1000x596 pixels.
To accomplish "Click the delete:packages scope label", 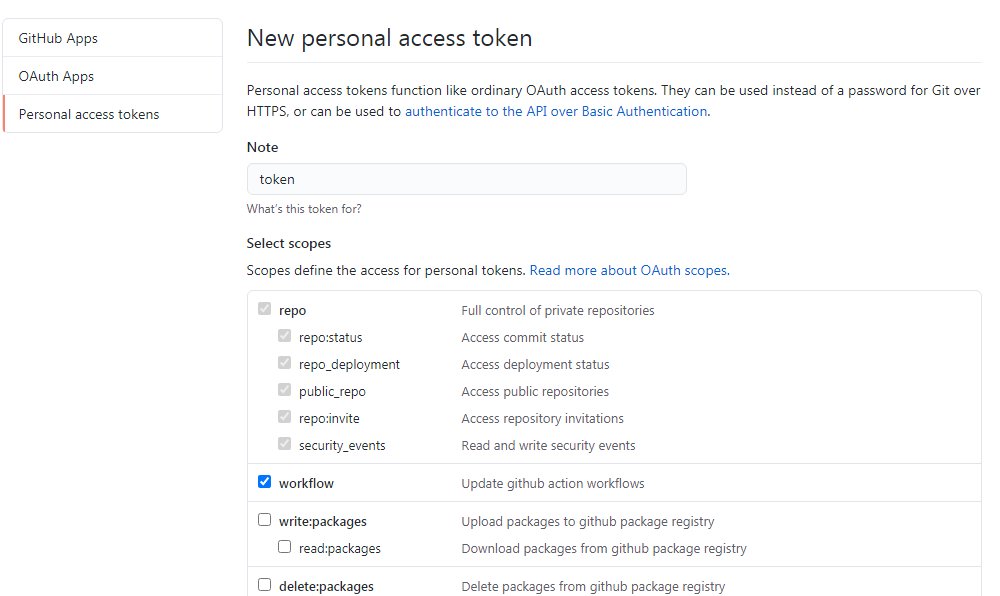I will pos(326,586).
